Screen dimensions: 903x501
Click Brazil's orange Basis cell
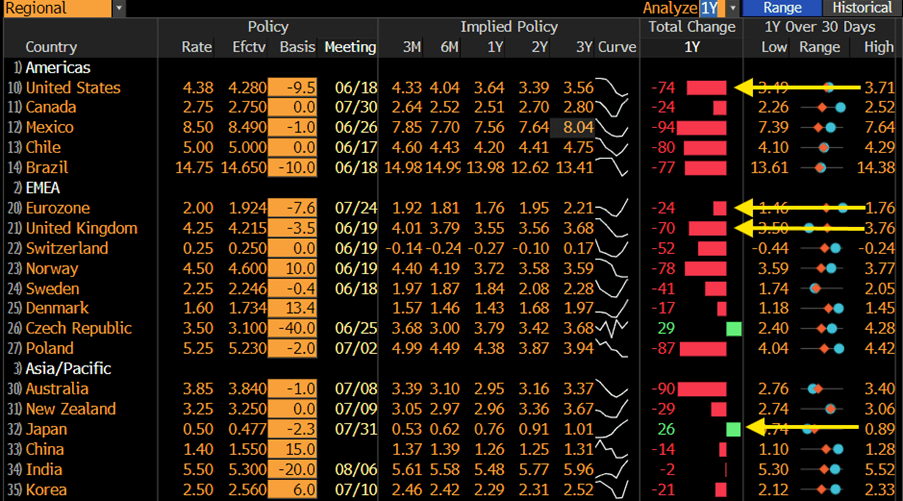tap(293, 168)
